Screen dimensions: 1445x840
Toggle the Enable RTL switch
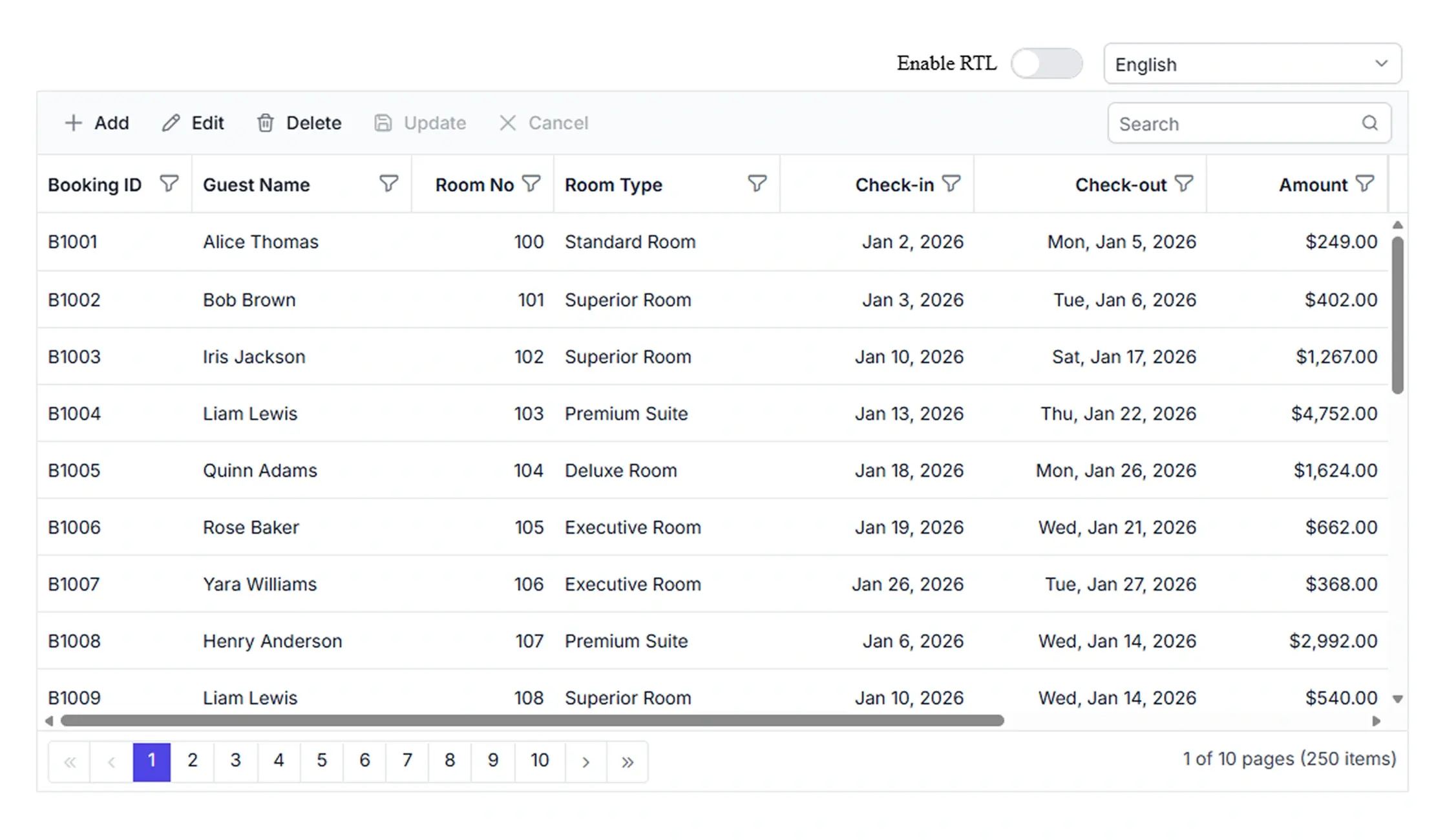(1046, 63)
